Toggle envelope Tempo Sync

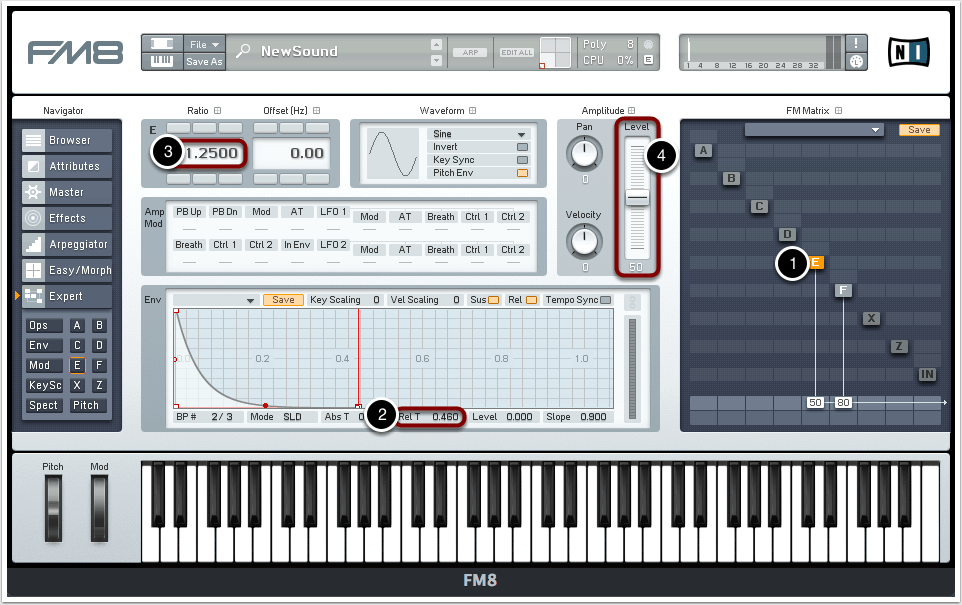pyautogui.click(x=605, y=300)
